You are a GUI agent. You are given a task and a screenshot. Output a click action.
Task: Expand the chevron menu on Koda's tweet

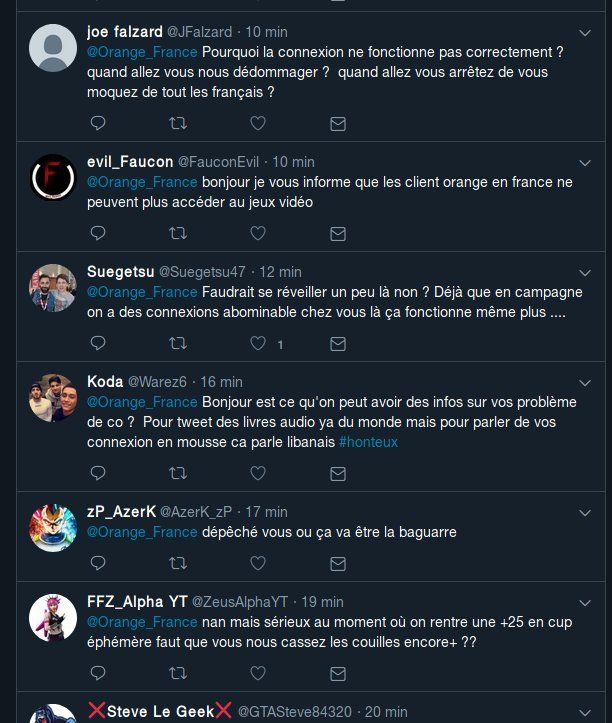(x=585, y=382)
